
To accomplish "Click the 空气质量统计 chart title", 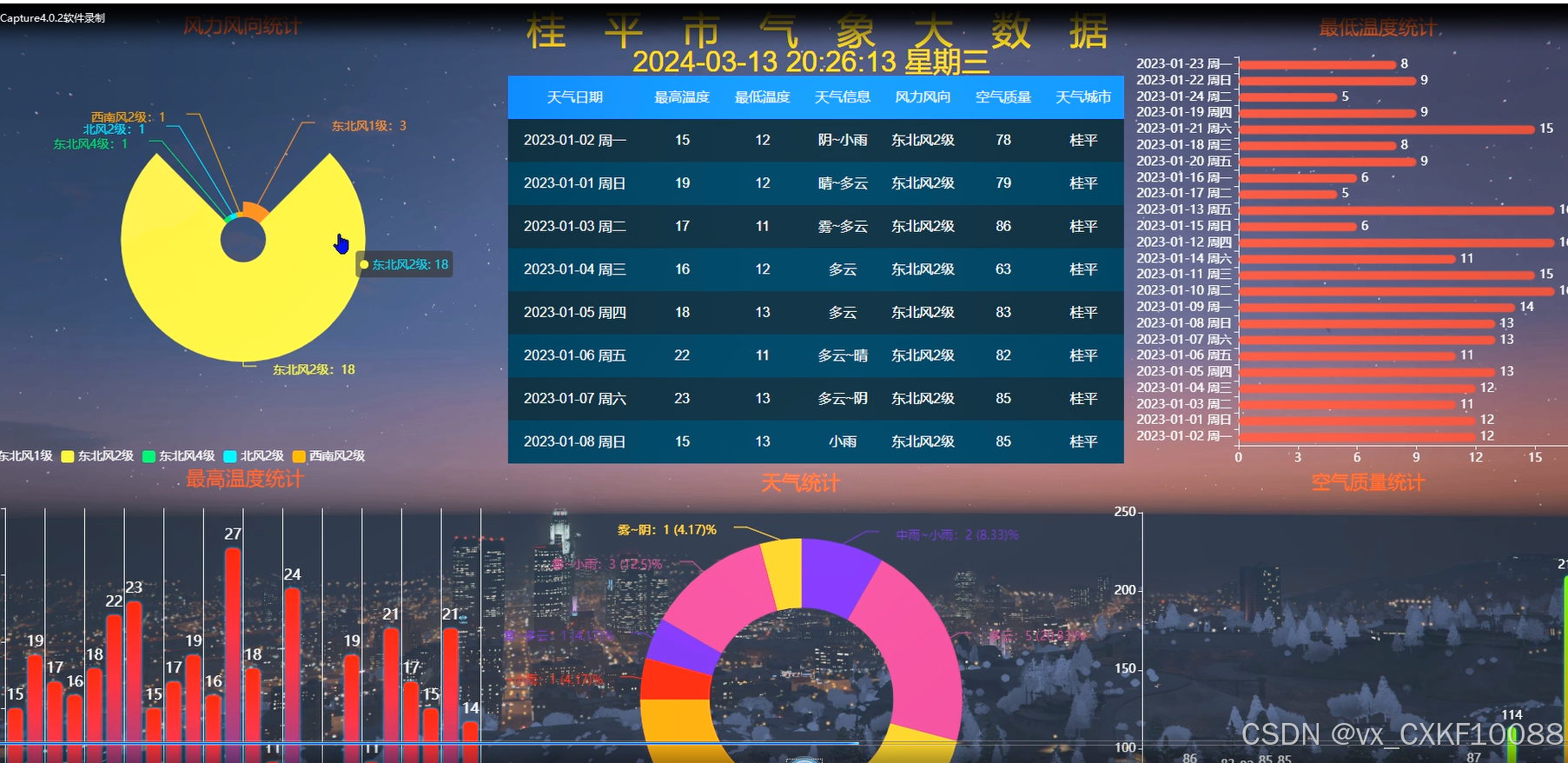I will pyautogui.click(x=1368, y=483).
